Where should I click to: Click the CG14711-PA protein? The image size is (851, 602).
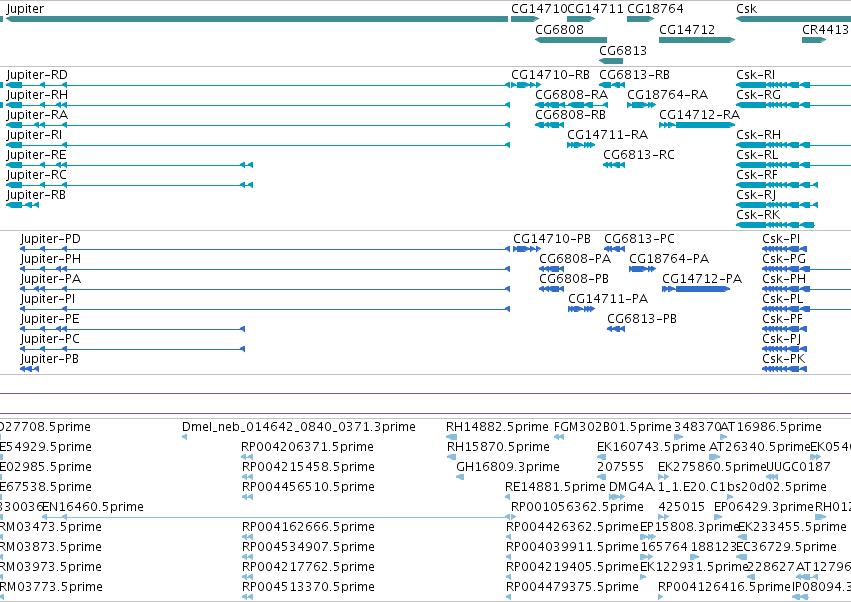(608, 299)
